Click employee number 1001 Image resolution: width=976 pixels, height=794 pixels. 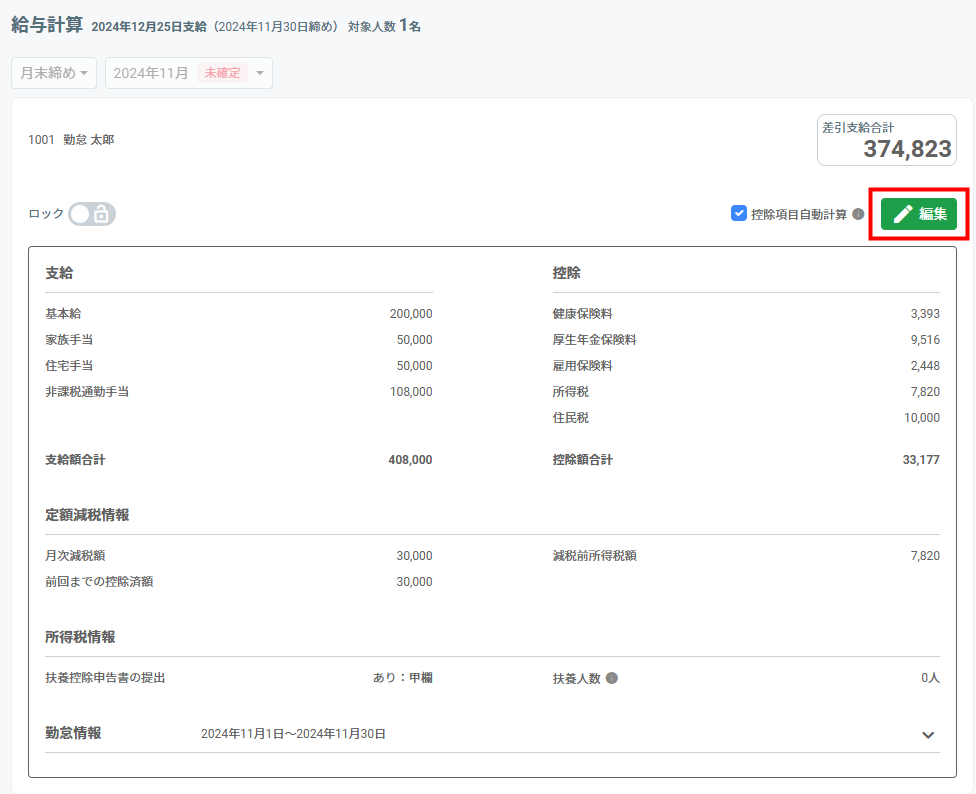coord(41,139)
